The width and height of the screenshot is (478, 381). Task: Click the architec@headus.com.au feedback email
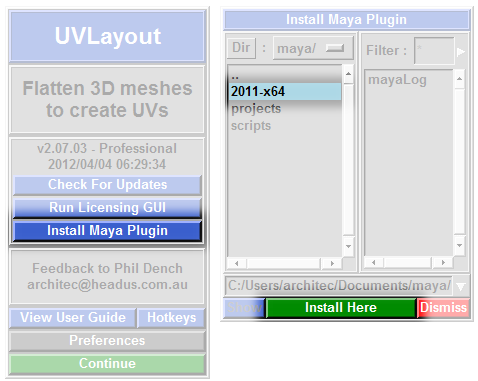(107, 284)
